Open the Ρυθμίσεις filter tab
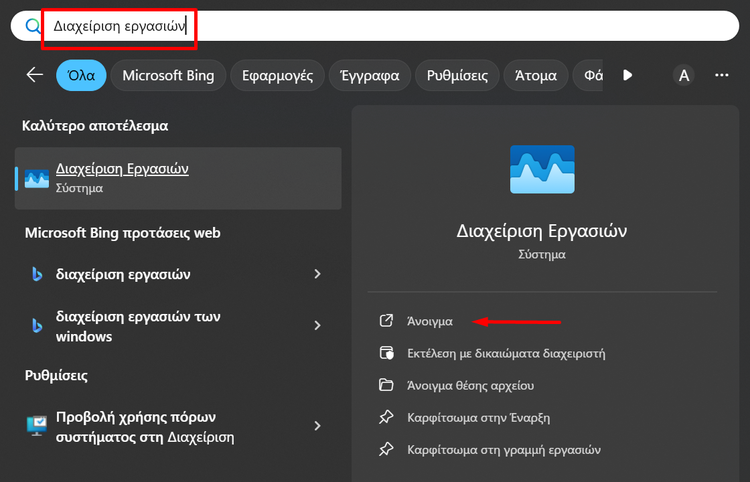The height and width of the screenshot is (482, 750). [457, 75]
